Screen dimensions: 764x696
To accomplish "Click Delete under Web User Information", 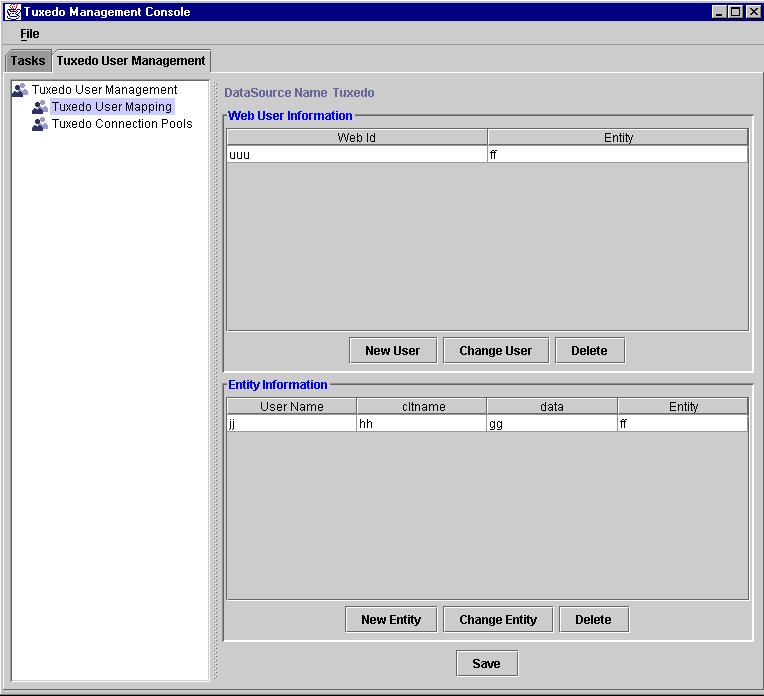I will 590,350.
